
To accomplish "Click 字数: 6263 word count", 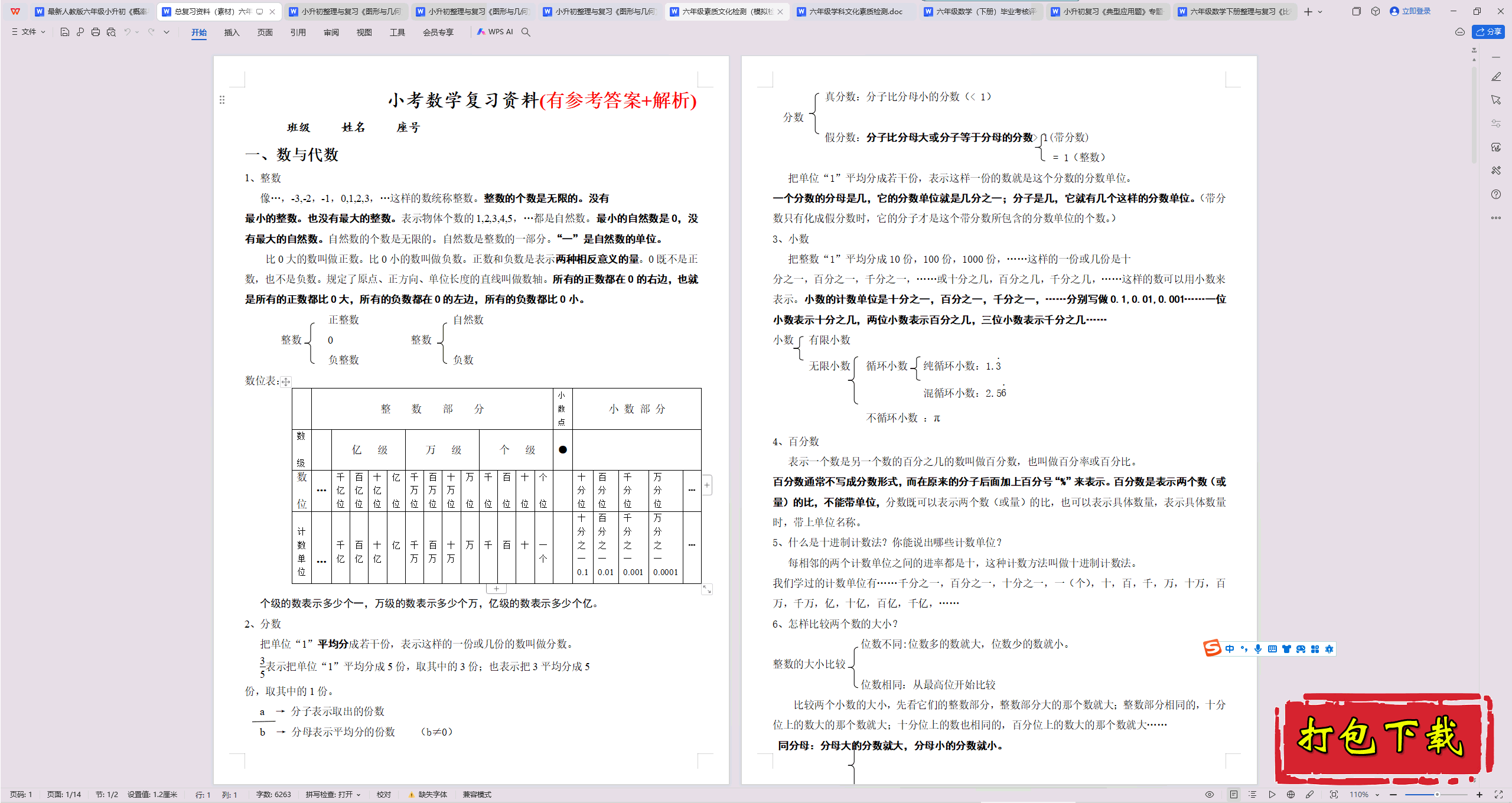I will click(273, 795).
